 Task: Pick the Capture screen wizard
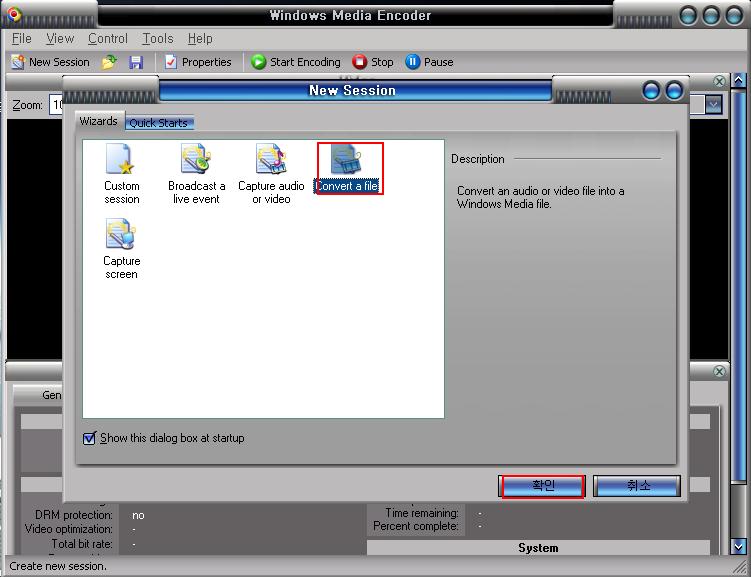tap(121, 249)
